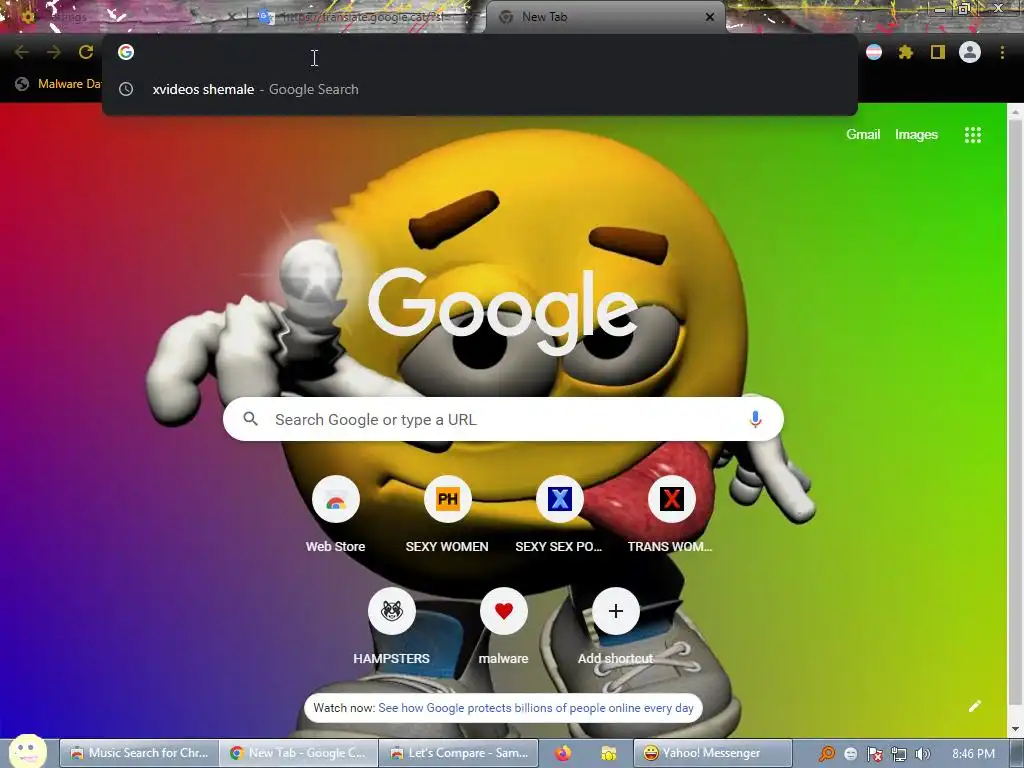Click the magnifier icon in search box

pyautogui.click(x=251, y=419)
